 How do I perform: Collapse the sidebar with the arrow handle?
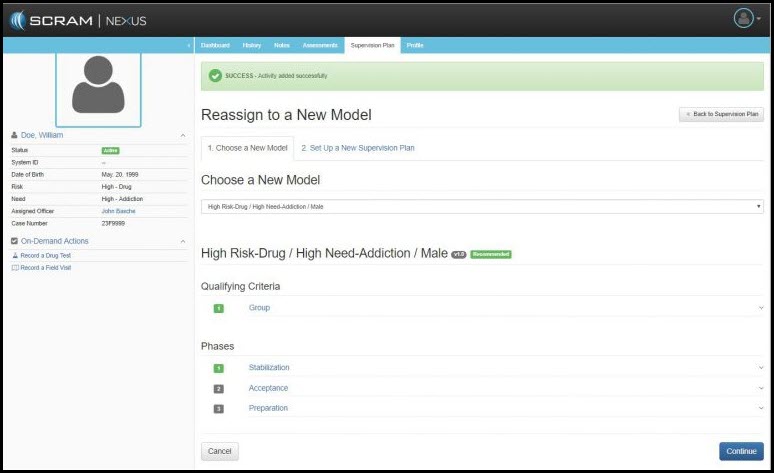tap(190, 46)
